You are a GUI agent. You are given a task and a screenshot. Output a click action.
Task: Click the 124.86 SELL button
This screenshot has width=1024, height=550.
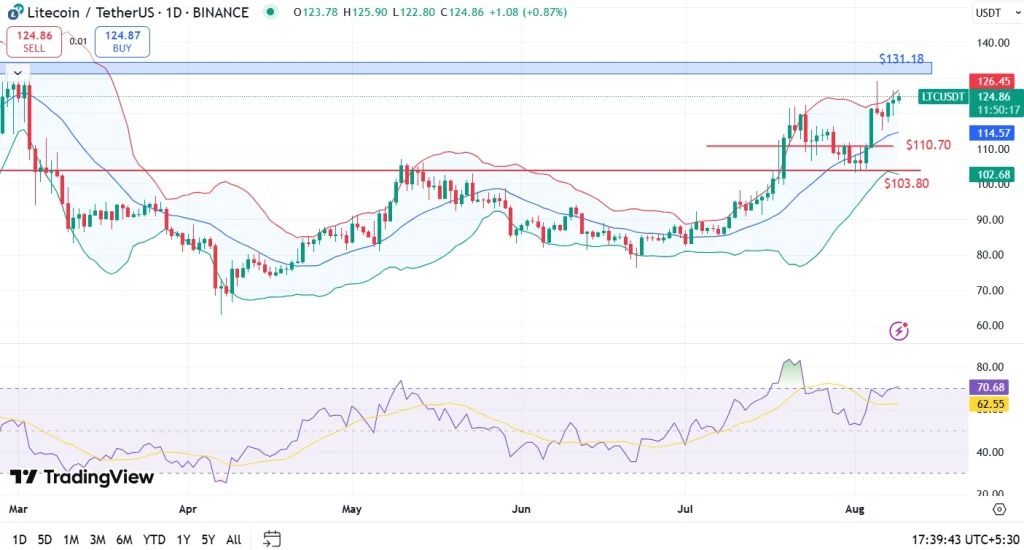[34, 42]
